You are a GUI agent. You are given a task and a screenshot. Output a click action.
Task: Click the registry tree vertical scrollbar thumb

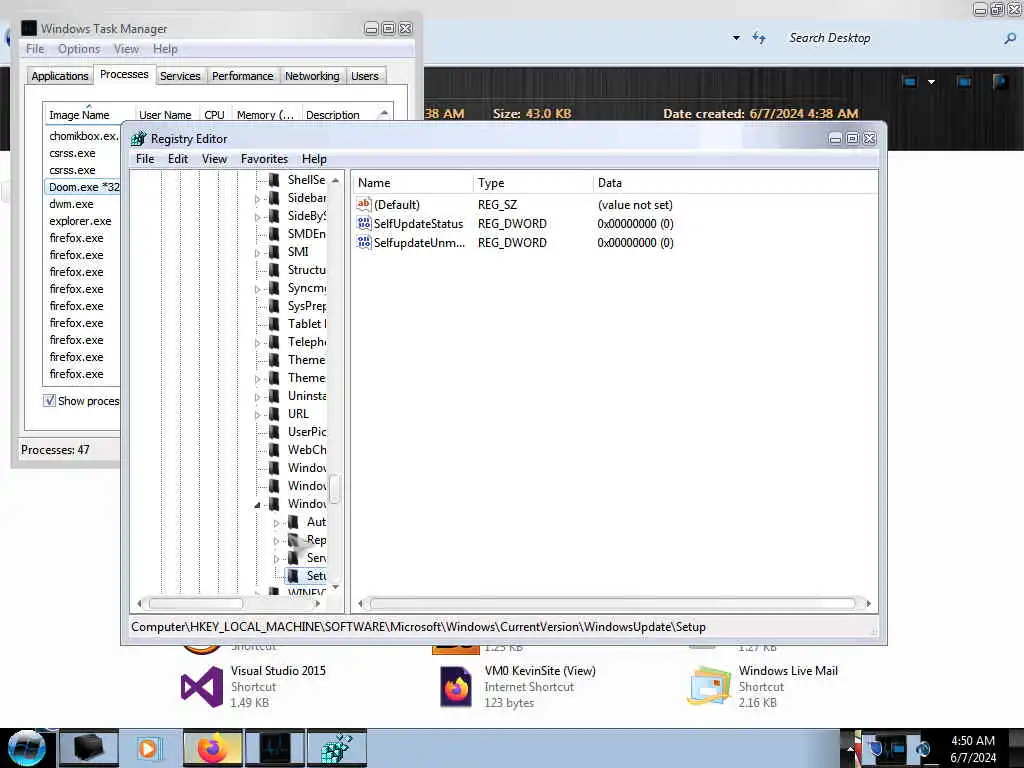(334, 488)
